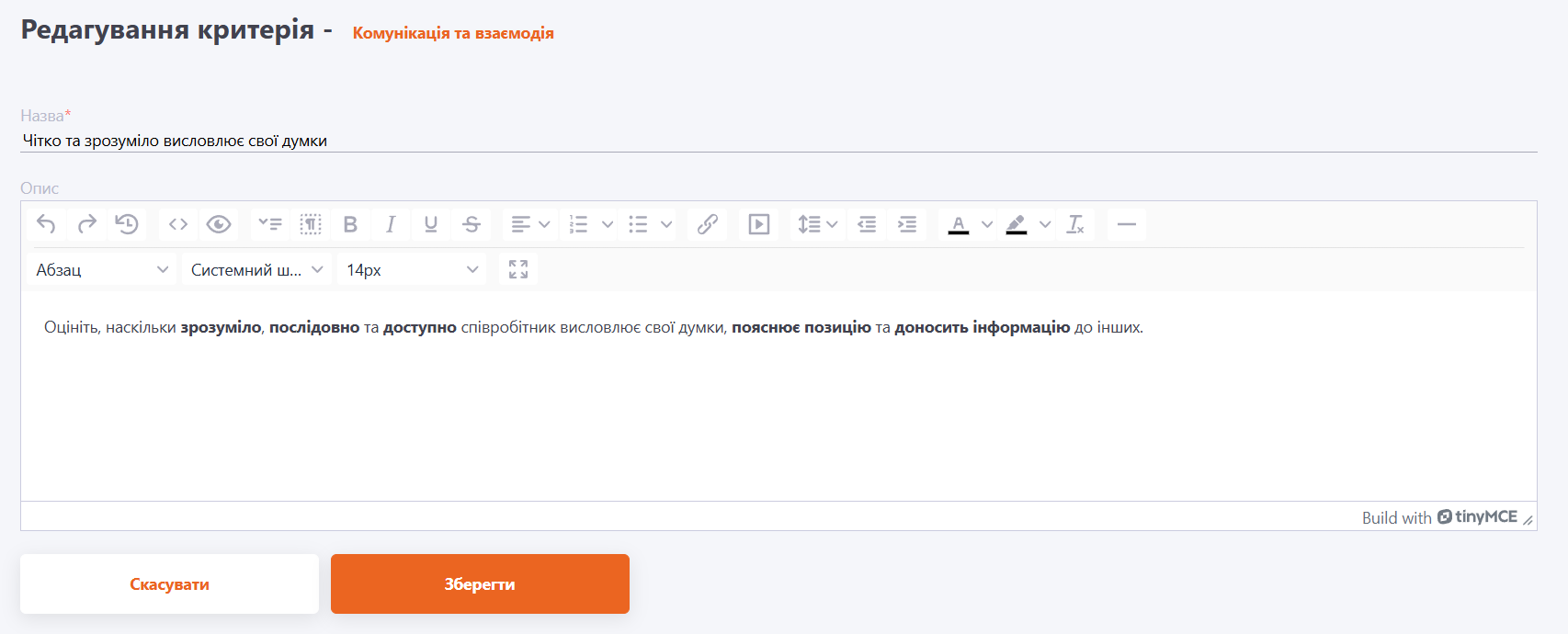Click the Назва input field
The height and width of the screenshot is (634, 1568).
778,141
